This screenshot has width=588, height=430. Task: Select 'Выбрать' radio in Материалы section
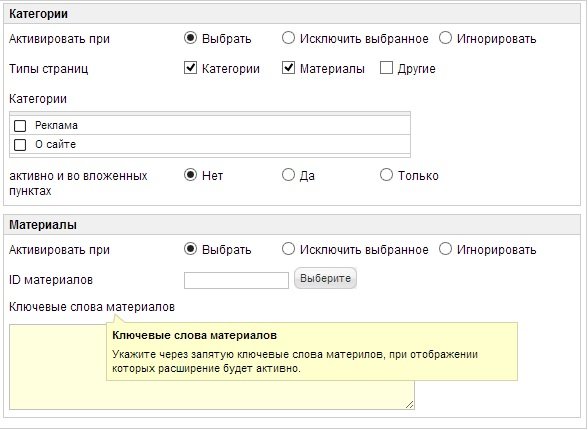(190, 249)
